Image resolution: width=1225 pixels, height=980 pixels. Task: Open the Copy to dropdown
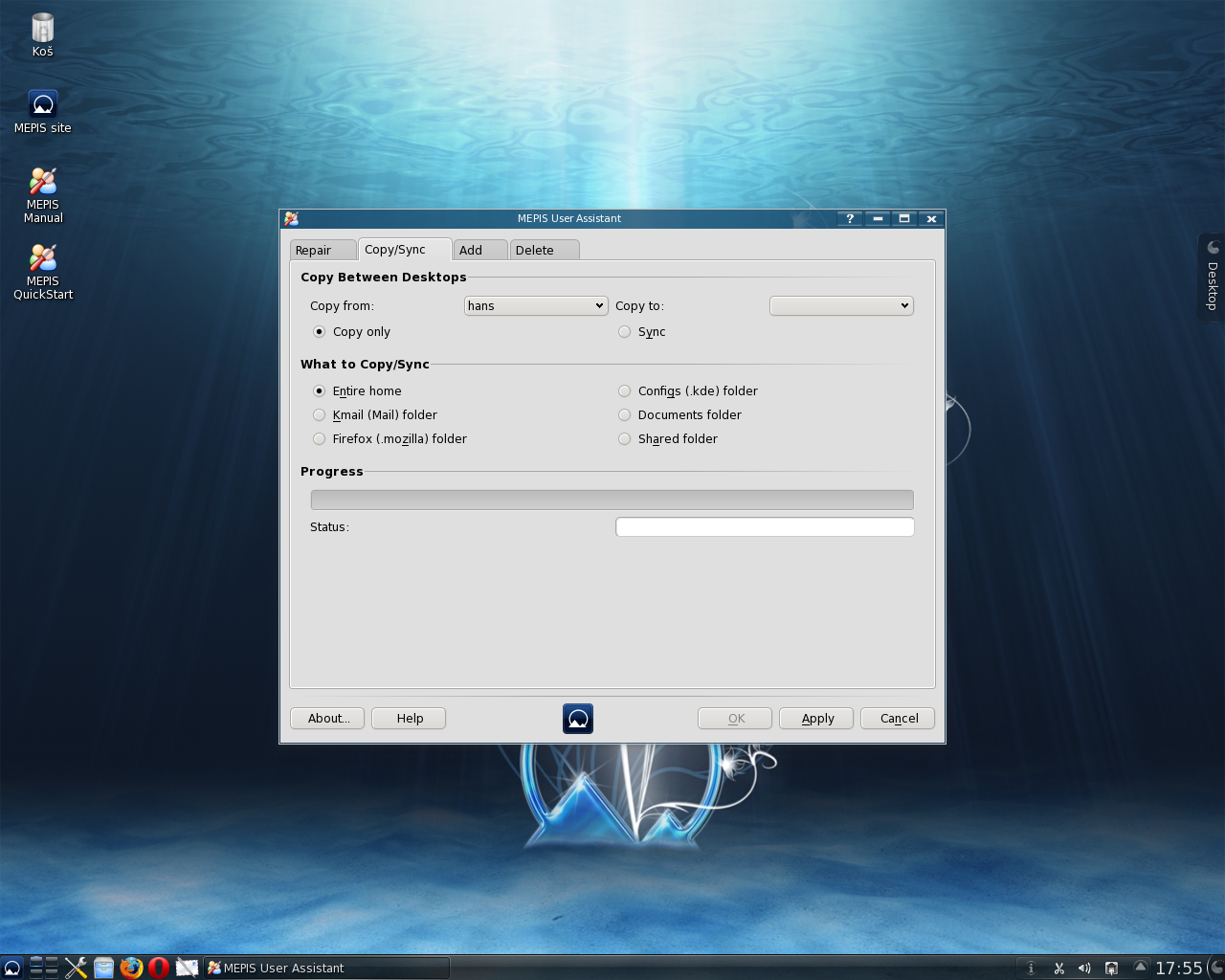[841, 305]
